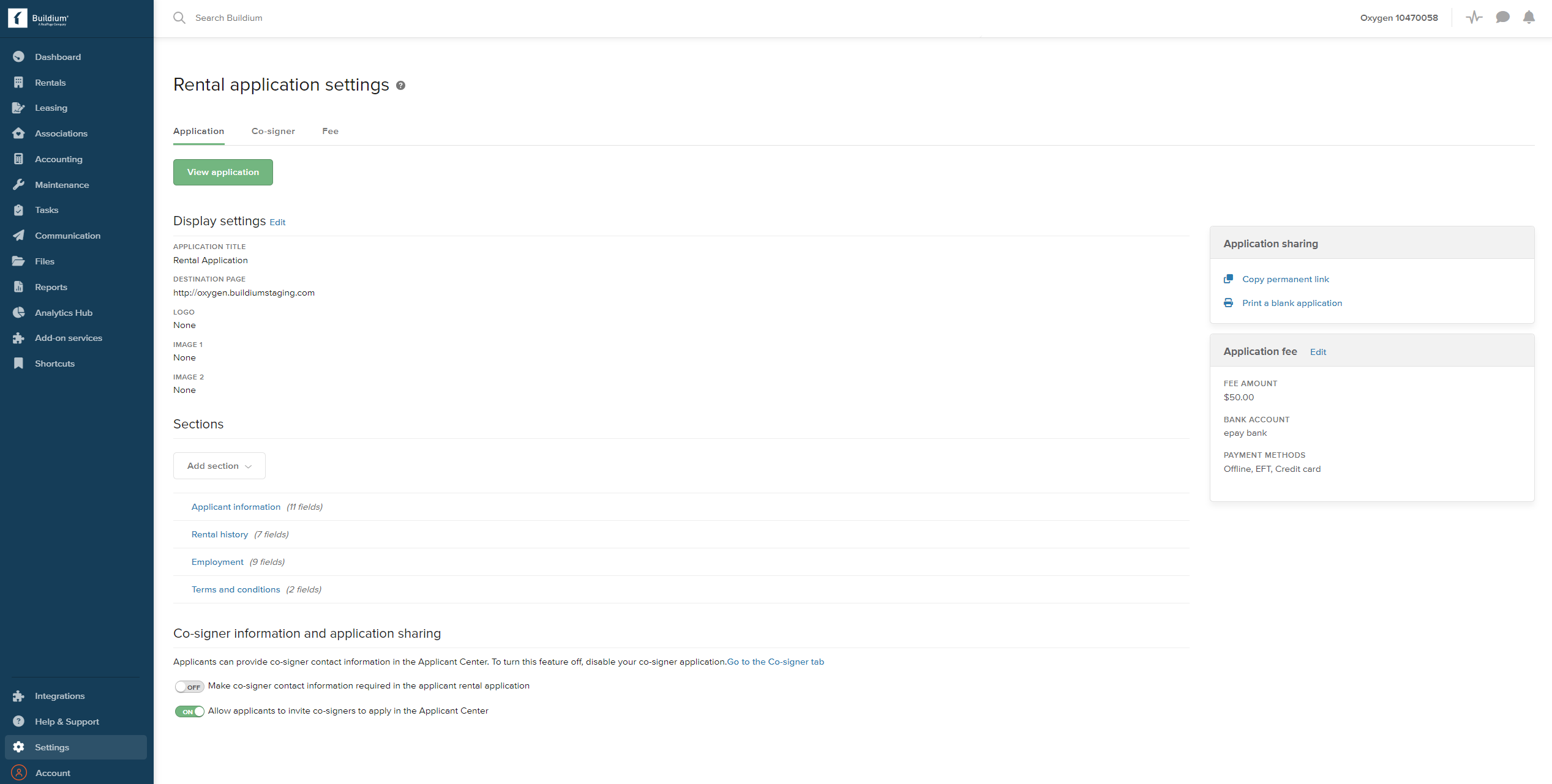The width and height of the screenshot is (1552, 784).
Task: Edit the Application fee
Action: click(1318, 352)
